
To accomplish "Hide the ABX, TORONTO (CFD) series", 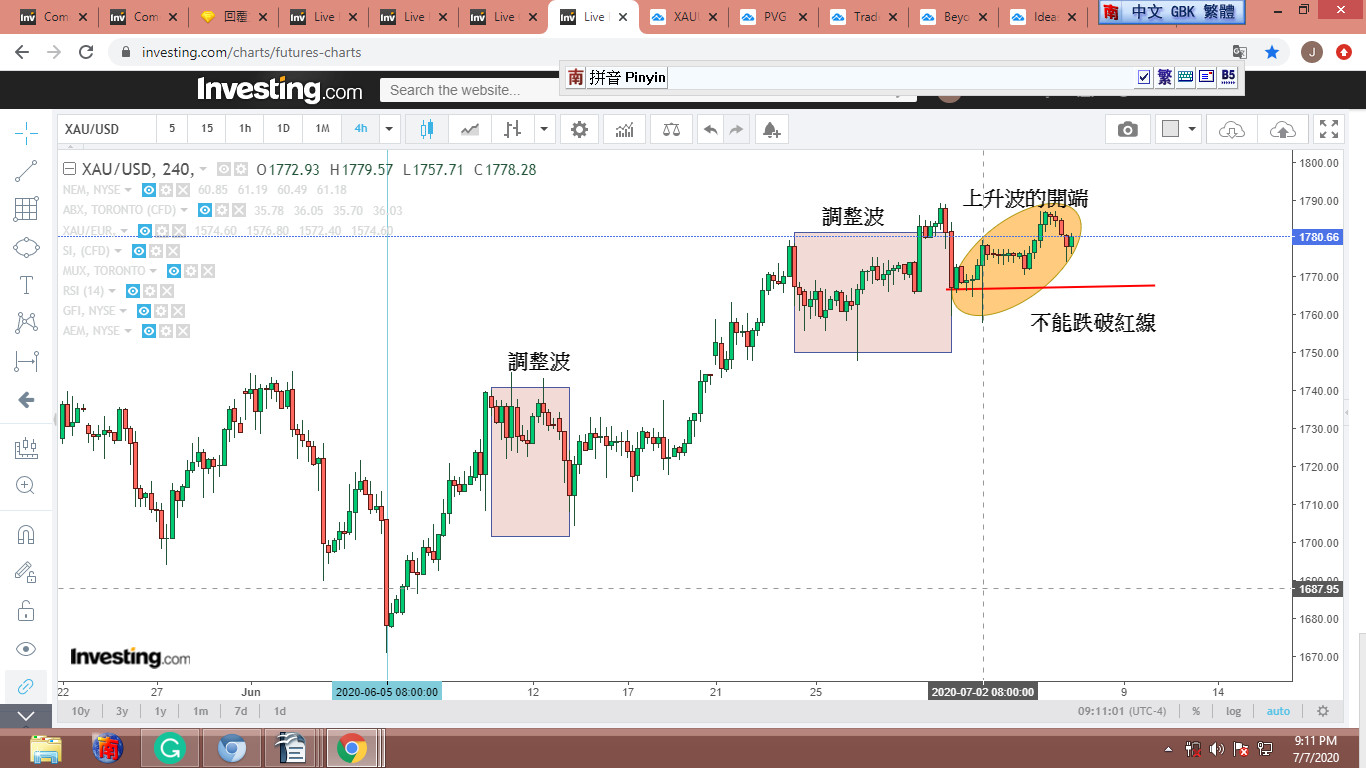I will 205,210.
